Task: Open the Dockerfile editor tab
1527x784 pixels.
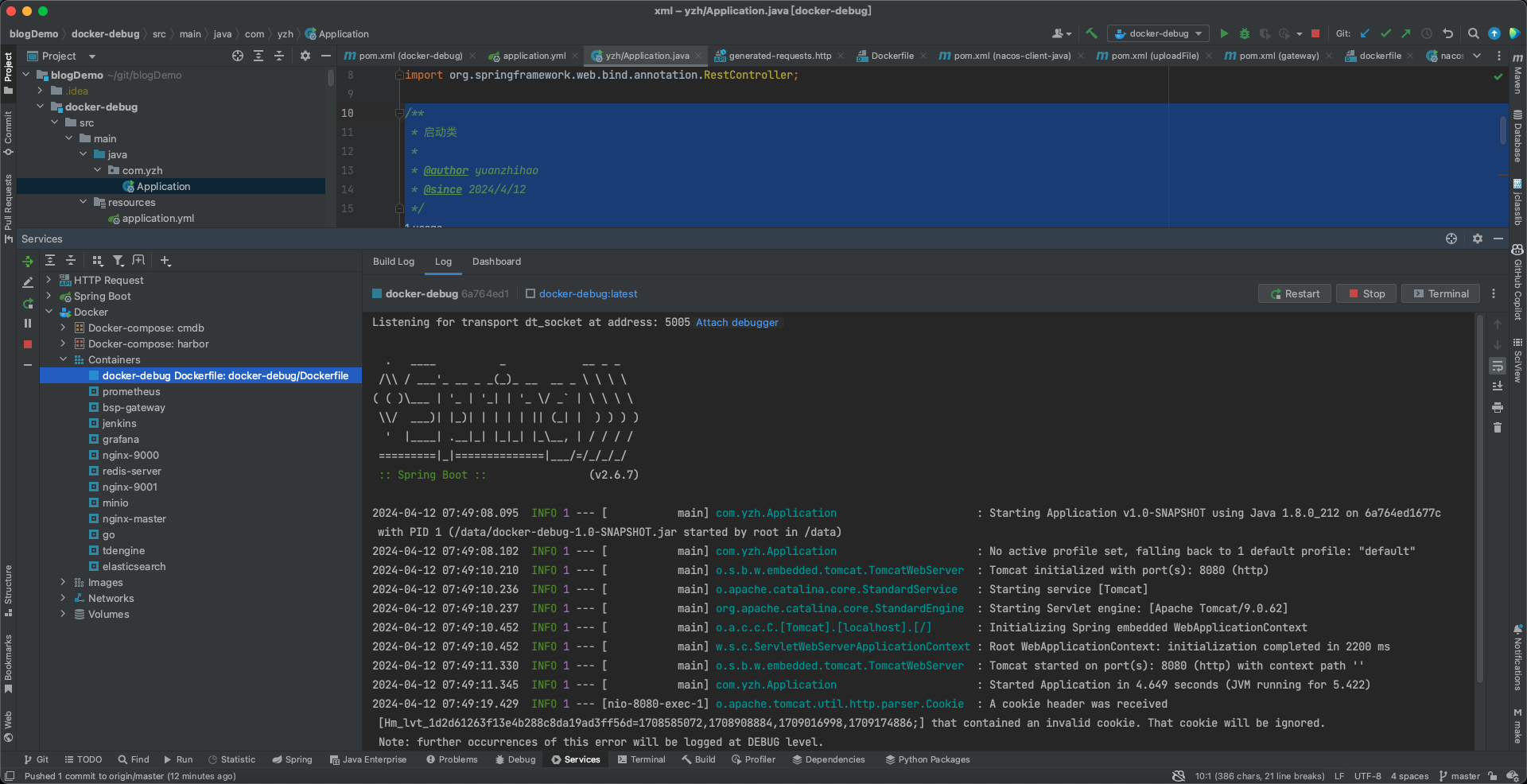Action: [x=892, y=56]
